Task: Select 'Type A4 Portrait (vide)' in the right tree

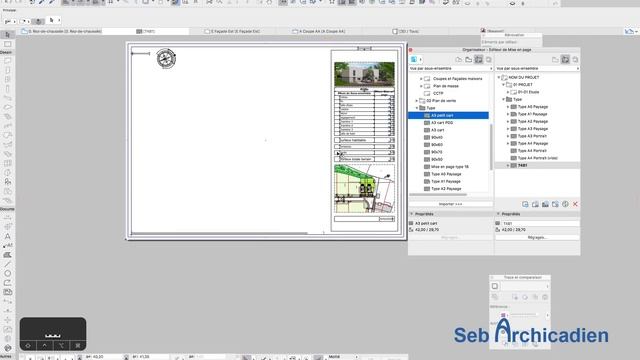Action: [537, 158]
